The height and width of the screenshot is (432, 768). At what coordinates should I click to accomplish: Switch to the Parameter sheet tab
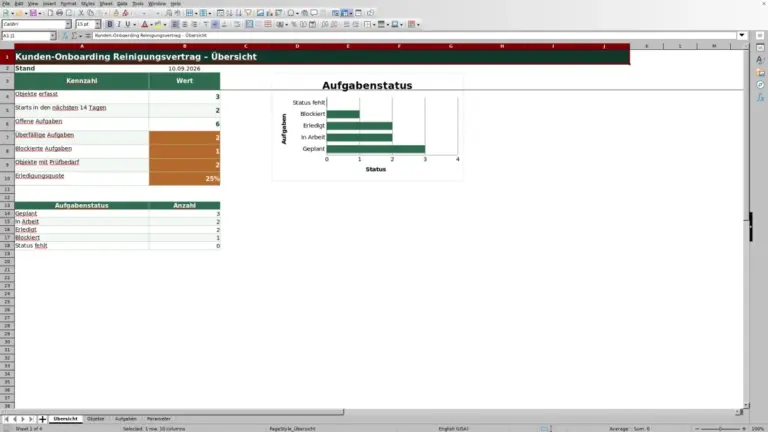click(159, 419)
